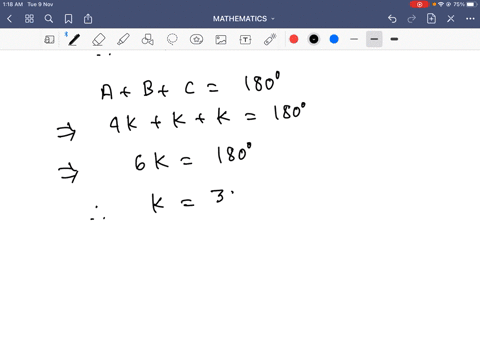Tap the screen recording indicator

pyautogui.click(x=419, y=4)
